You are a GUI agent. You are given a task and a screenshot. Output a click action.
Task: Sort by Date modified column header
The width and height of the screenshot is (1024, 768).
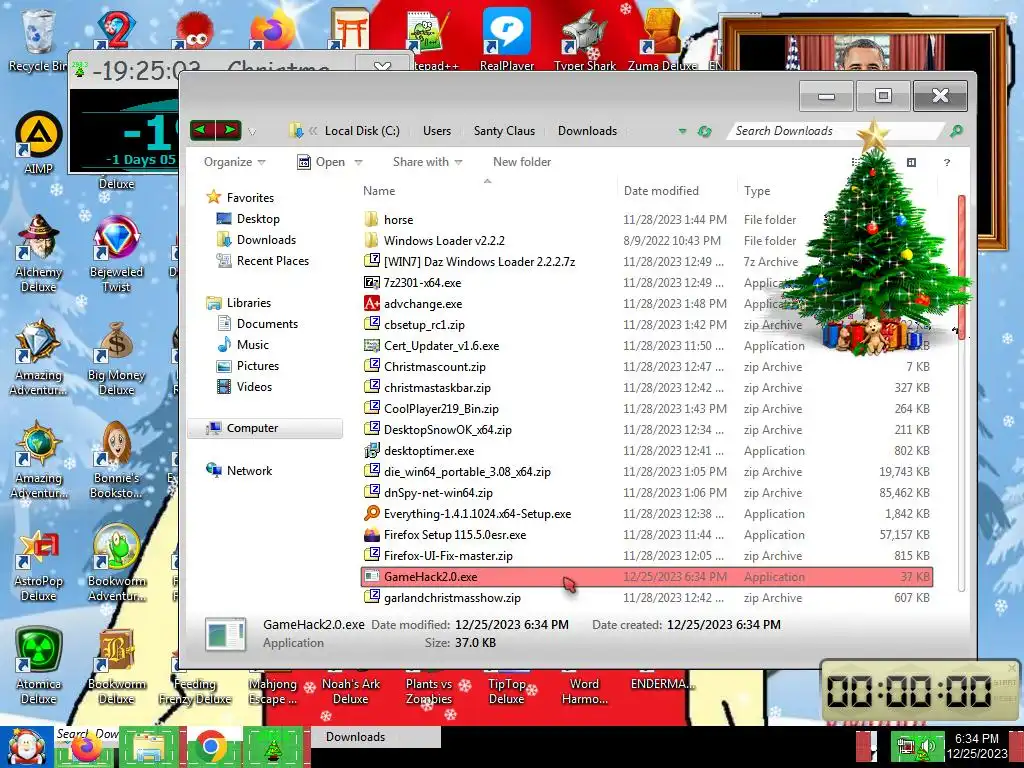point(661,191)
